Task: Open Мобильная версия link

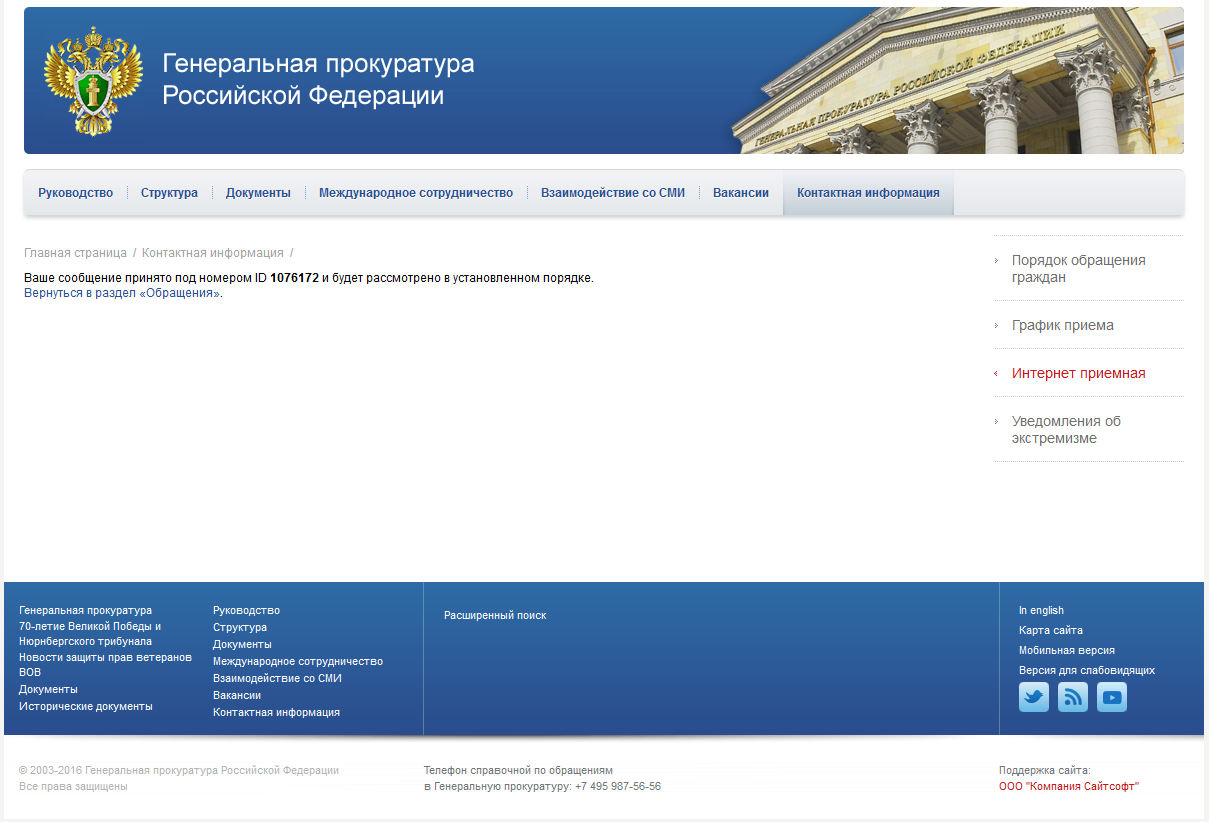Action: (1067, 650)
